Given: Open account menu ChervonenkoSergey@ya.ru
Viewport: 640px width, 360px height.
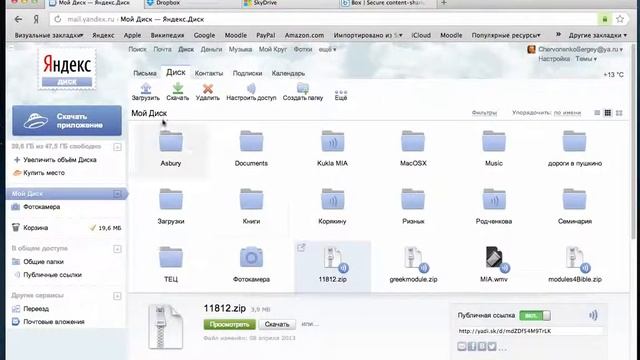Looking at the screenshot, I should (580, 49).
